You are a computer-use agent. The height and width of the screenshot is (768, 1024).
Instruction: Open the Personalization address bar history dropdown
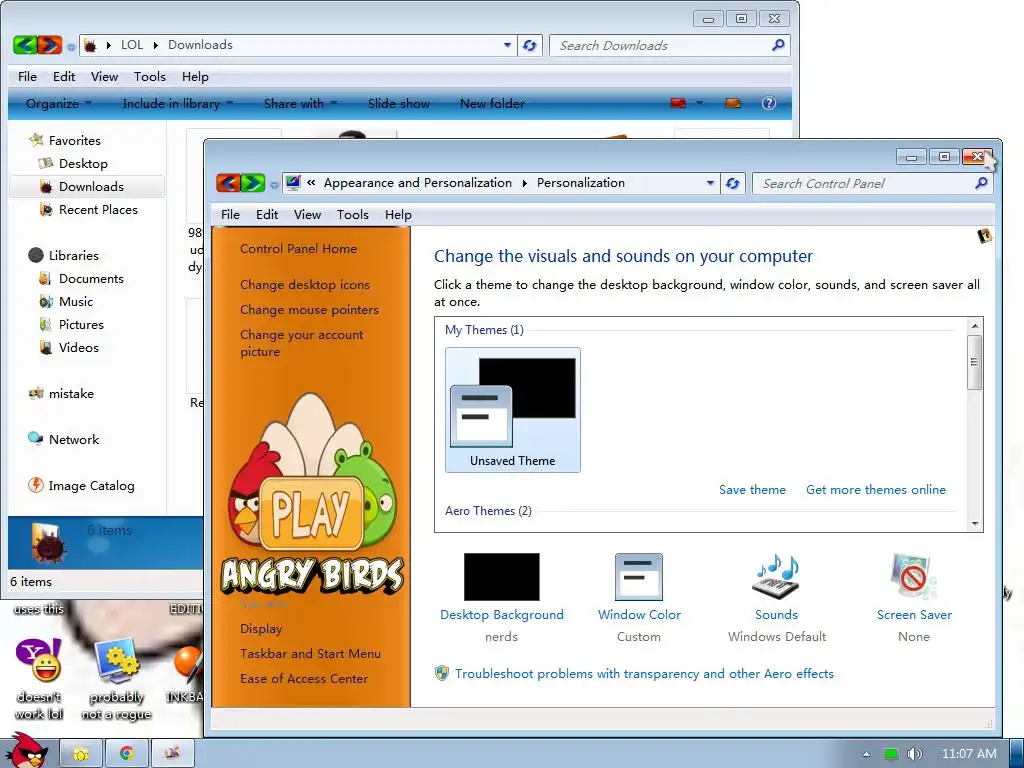[x=710, y=184]
